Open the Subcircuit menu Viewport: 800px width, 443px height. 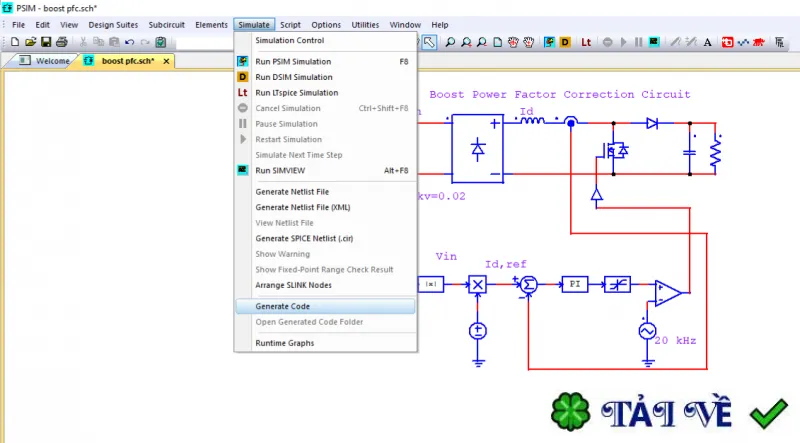pos(166,24)
